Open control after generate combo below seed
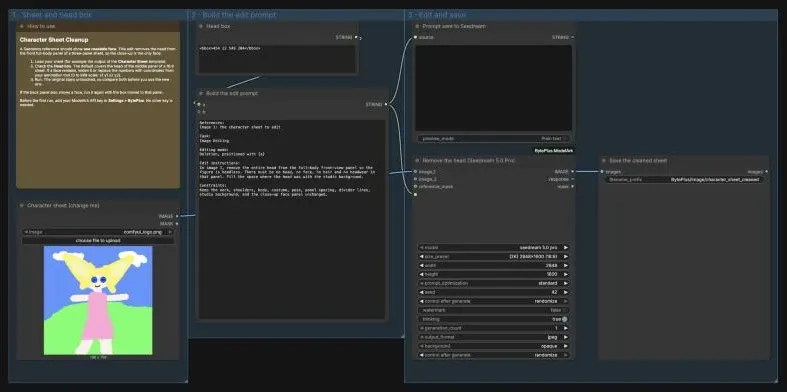Image resolution: width=787 pixels, height=392 pixels. point(493,301)
